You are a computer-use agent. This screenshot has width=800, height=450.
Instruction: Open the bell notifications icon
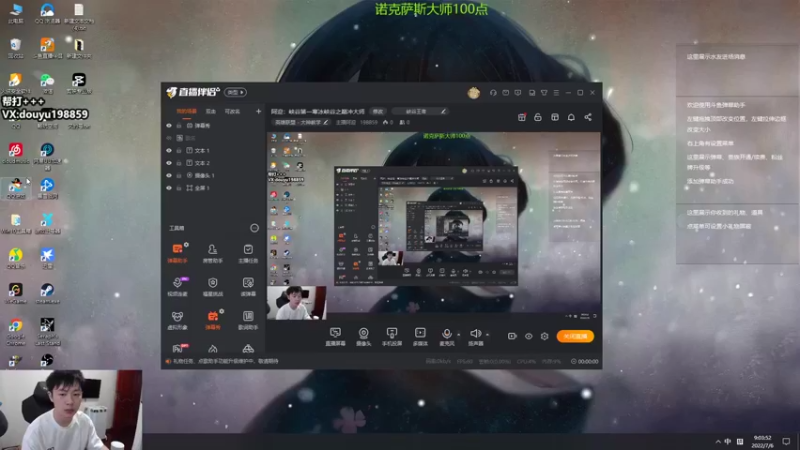[x=571, y=117]
